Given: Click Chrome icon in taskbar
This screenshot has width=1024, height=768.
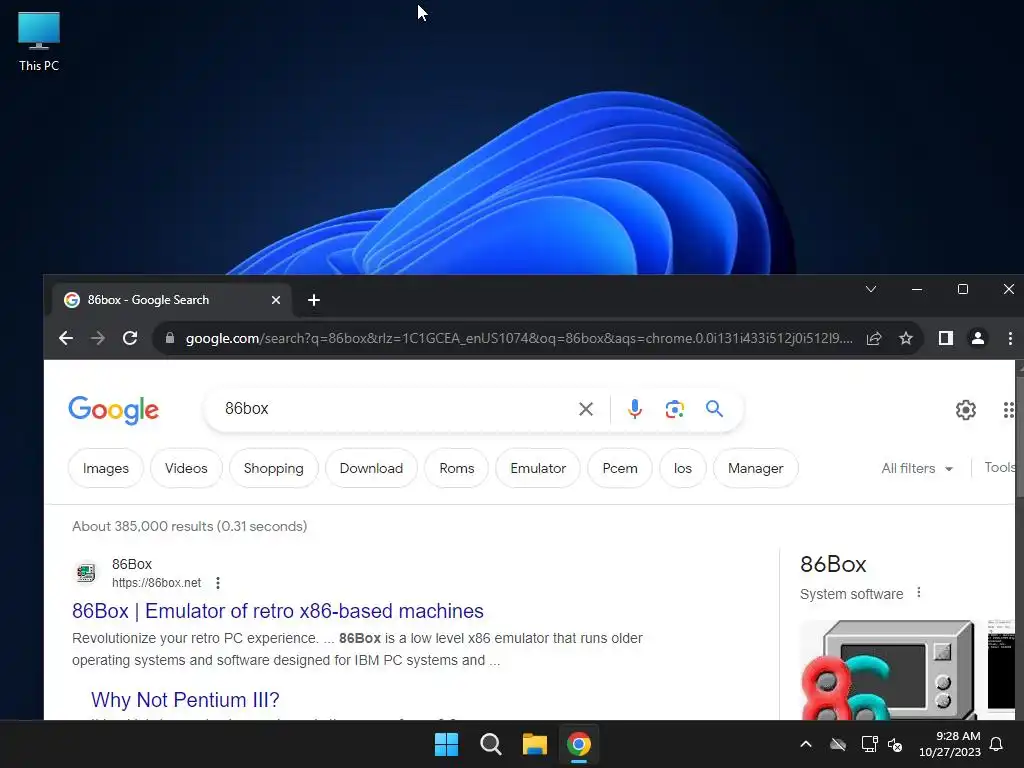Looking at the screenshot, I should pos(579,744).
